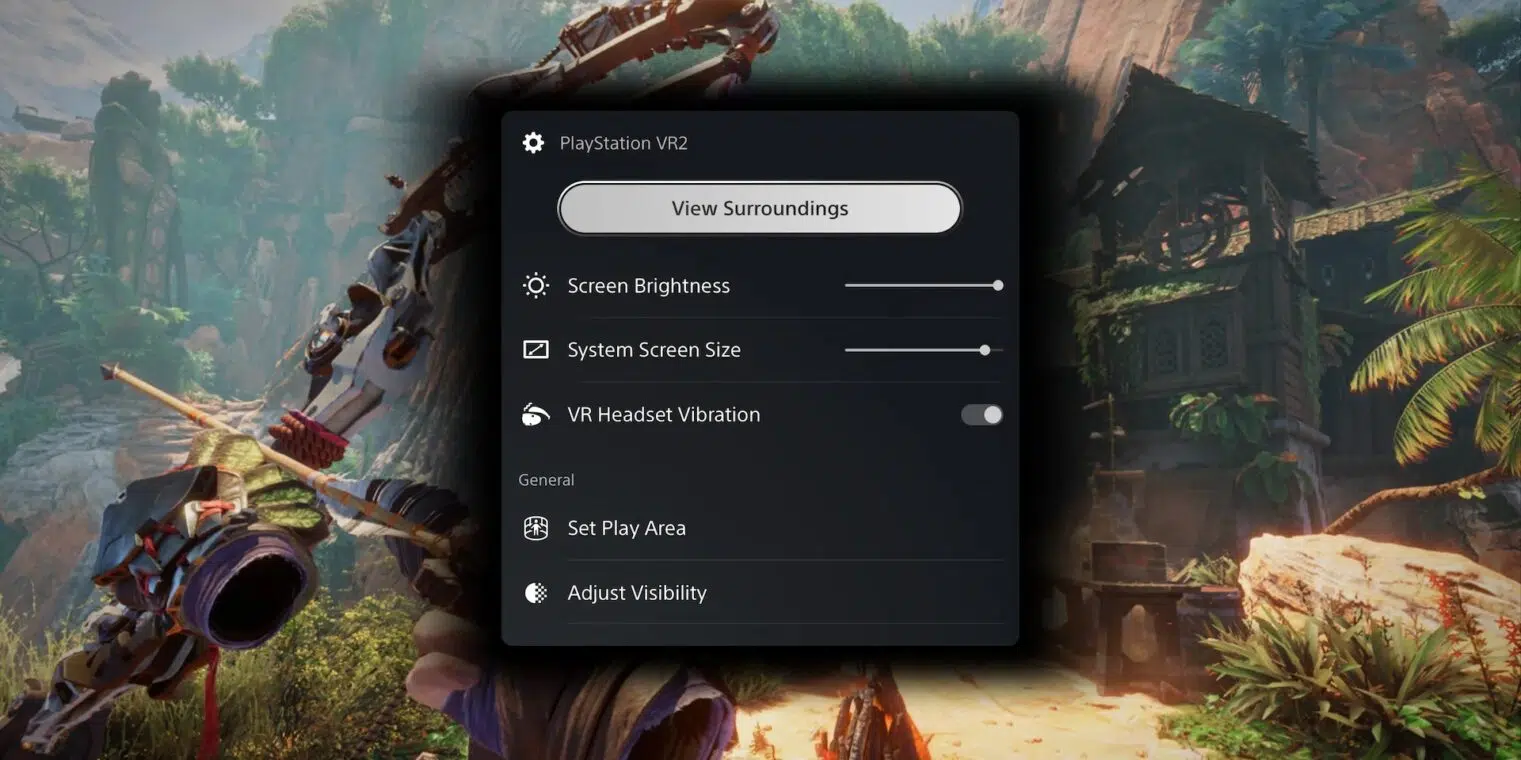Click the VR Headset Vibration headset icon

pos(536,414)
